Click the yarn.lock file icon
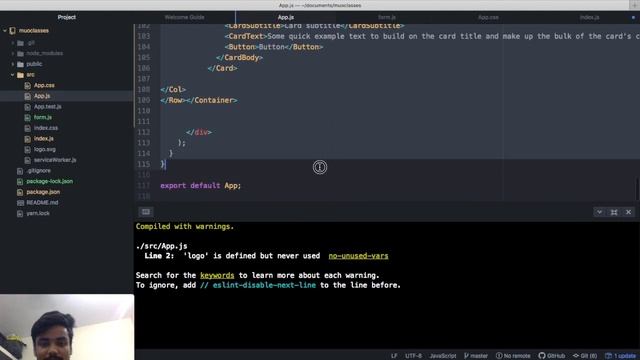640x360 pixels. 20,213
